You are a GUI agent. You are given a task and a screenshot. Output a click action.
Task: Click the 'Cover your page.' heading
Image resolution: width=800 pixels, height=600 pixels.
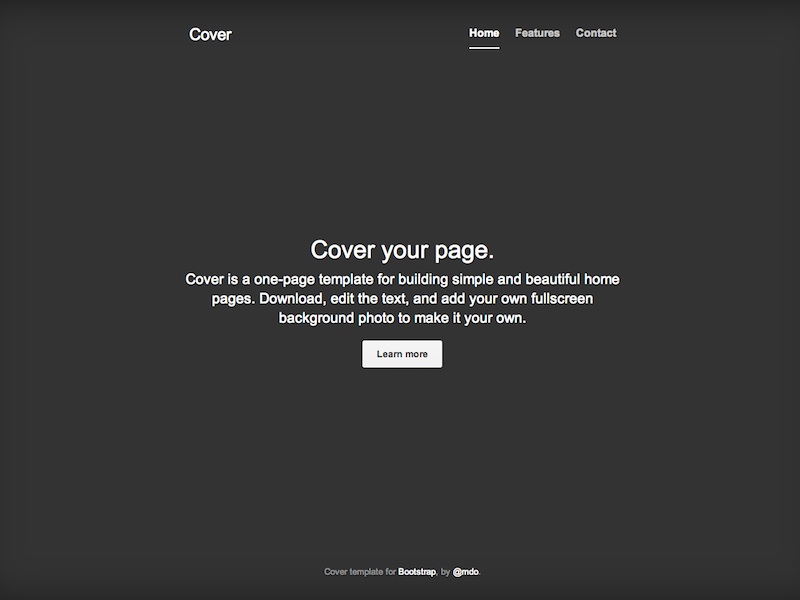pos(402,250)
